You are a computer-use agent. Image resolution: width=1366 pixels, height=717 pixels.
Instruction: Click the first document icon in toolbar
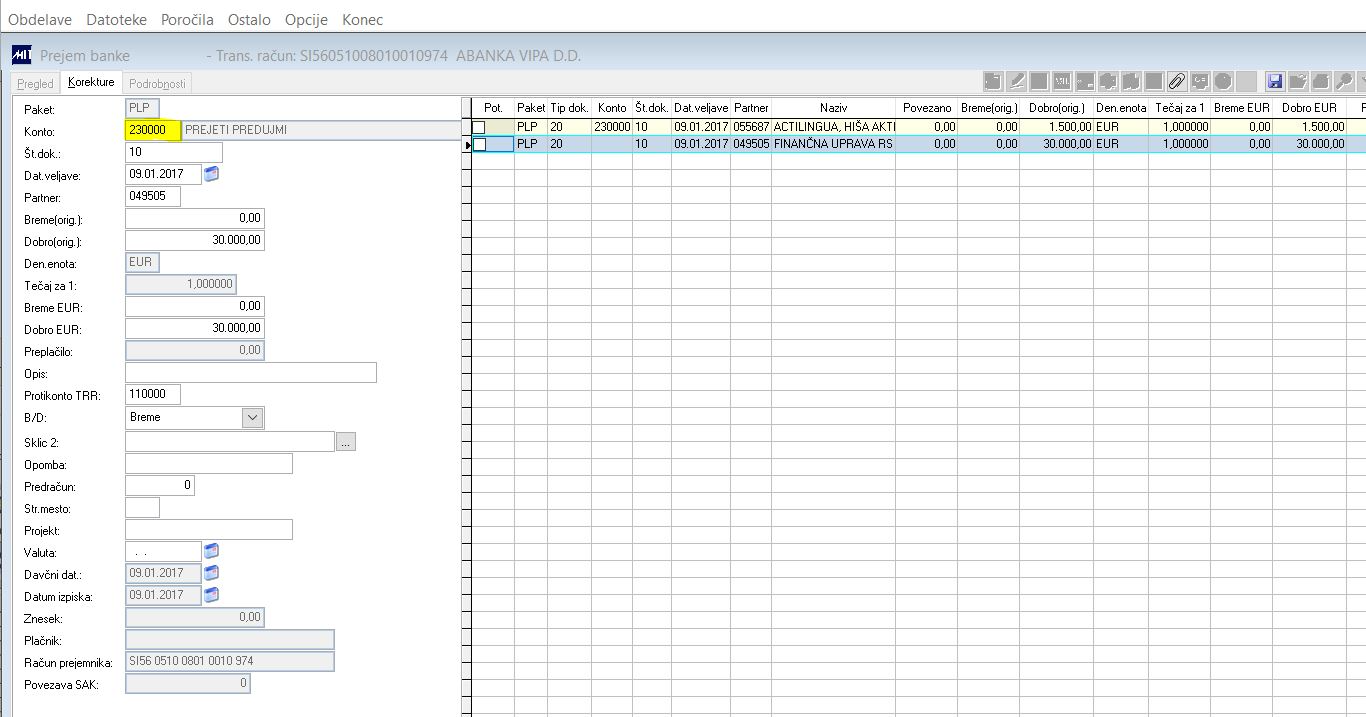pos(994,81)
